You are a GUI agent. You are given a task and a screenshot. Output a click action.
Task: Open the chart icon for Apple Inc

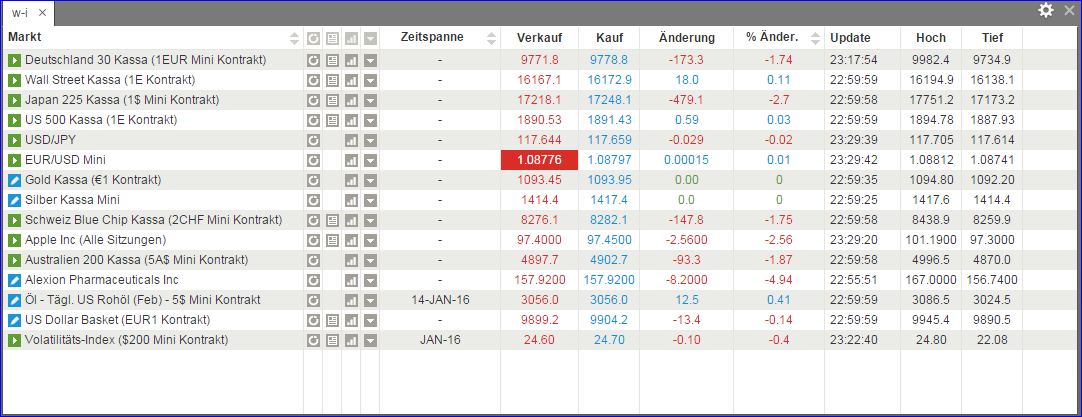(x=351, y=240)
